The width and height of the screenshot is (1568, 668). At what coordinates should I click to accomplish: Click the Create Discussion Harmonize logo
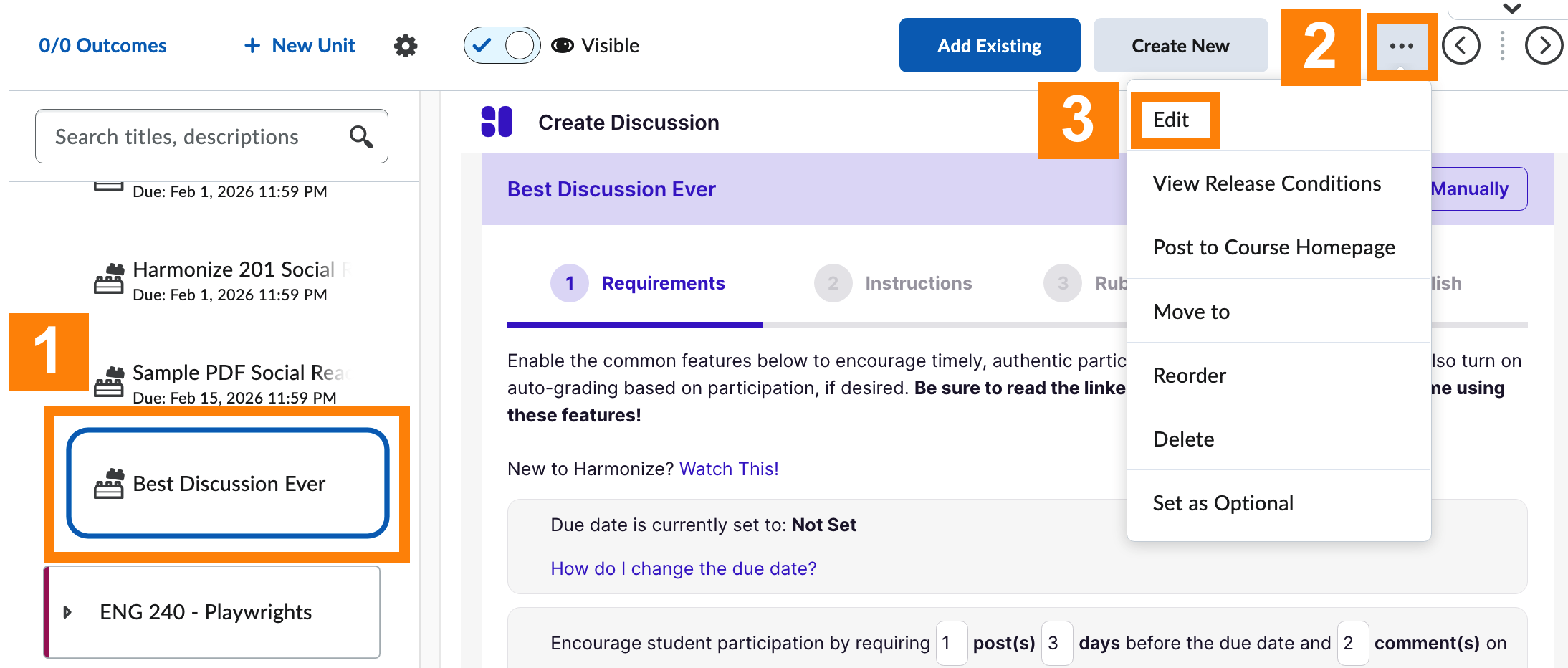[x=497, y=122]
